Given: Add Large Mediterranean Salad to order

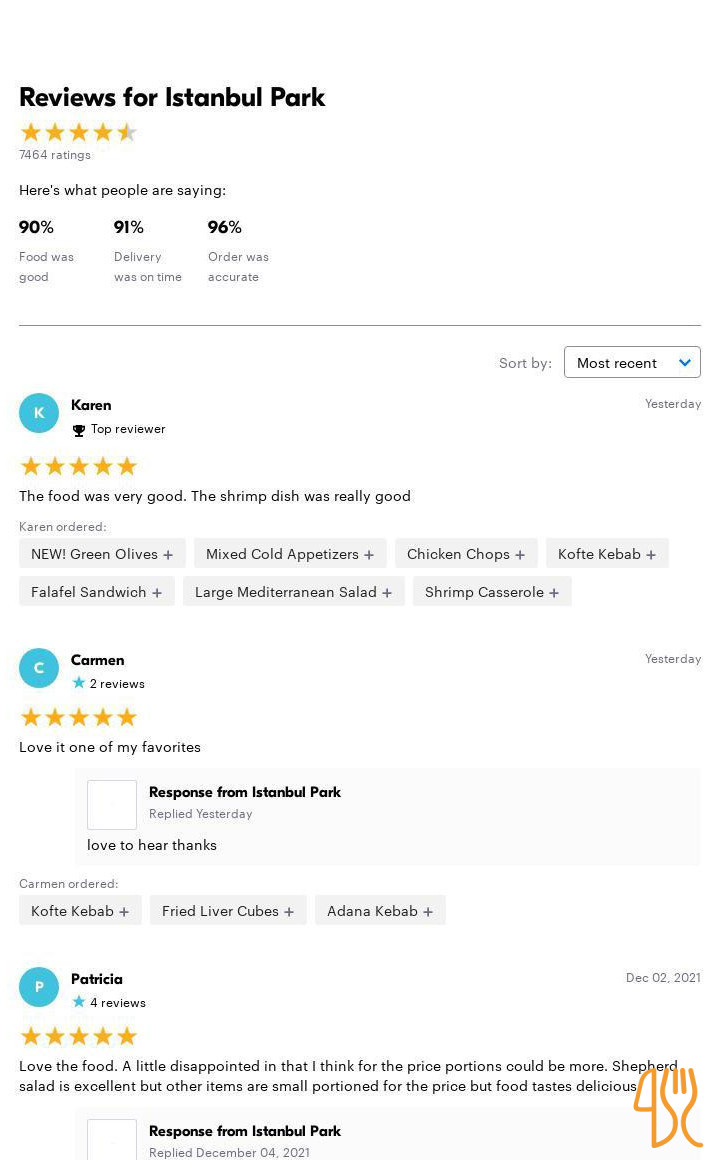Looking at the screenshot, I should pos(293,592).
